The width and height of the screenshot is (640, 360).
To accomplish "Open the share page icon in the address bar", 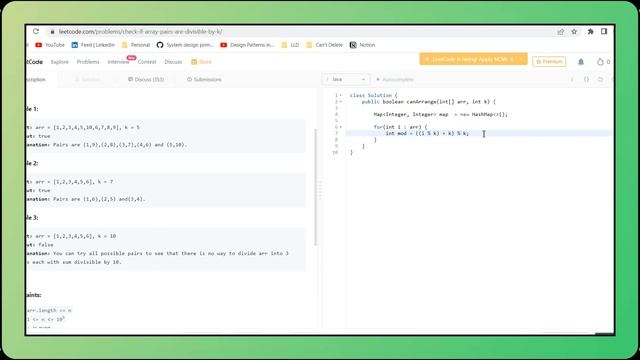I will pyautogui.click(x=560, y=32).
